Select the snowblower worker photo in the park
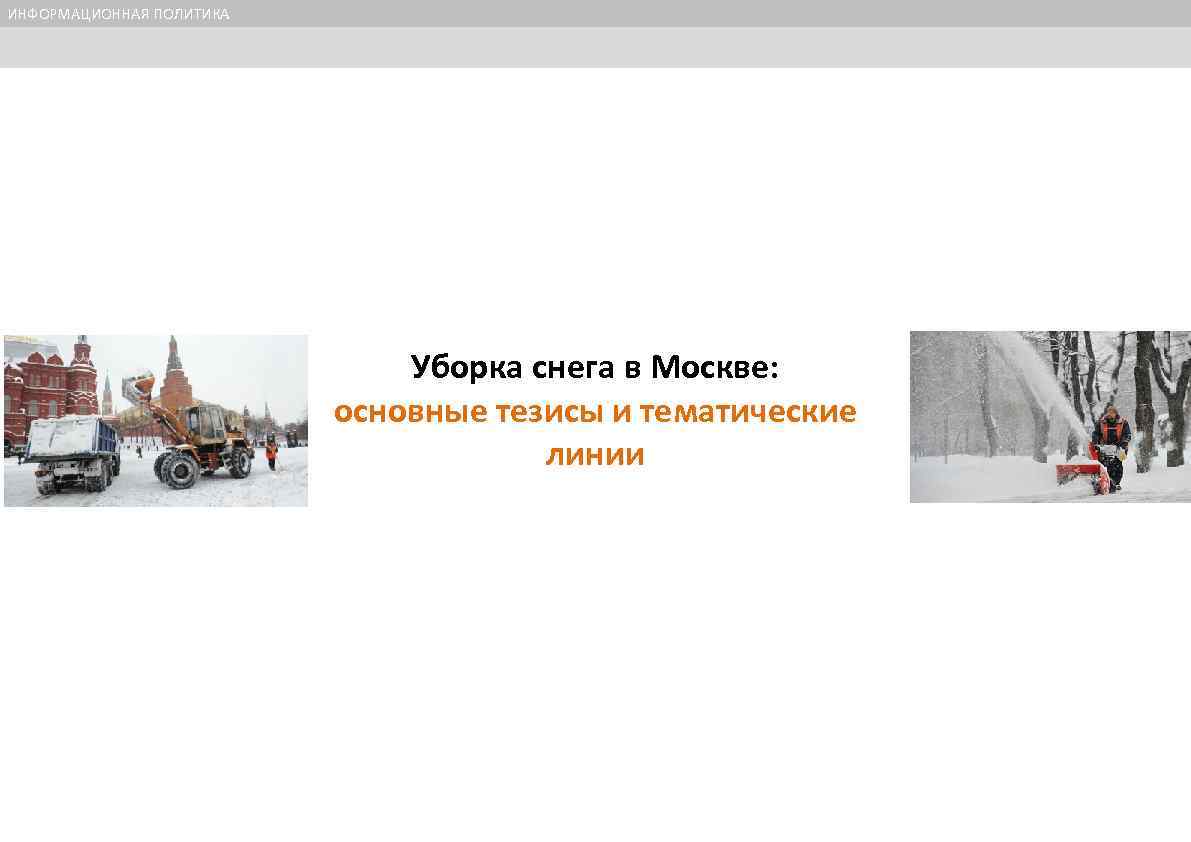The height and width of the screenshot is (842, 1191). coord(1050,417)
